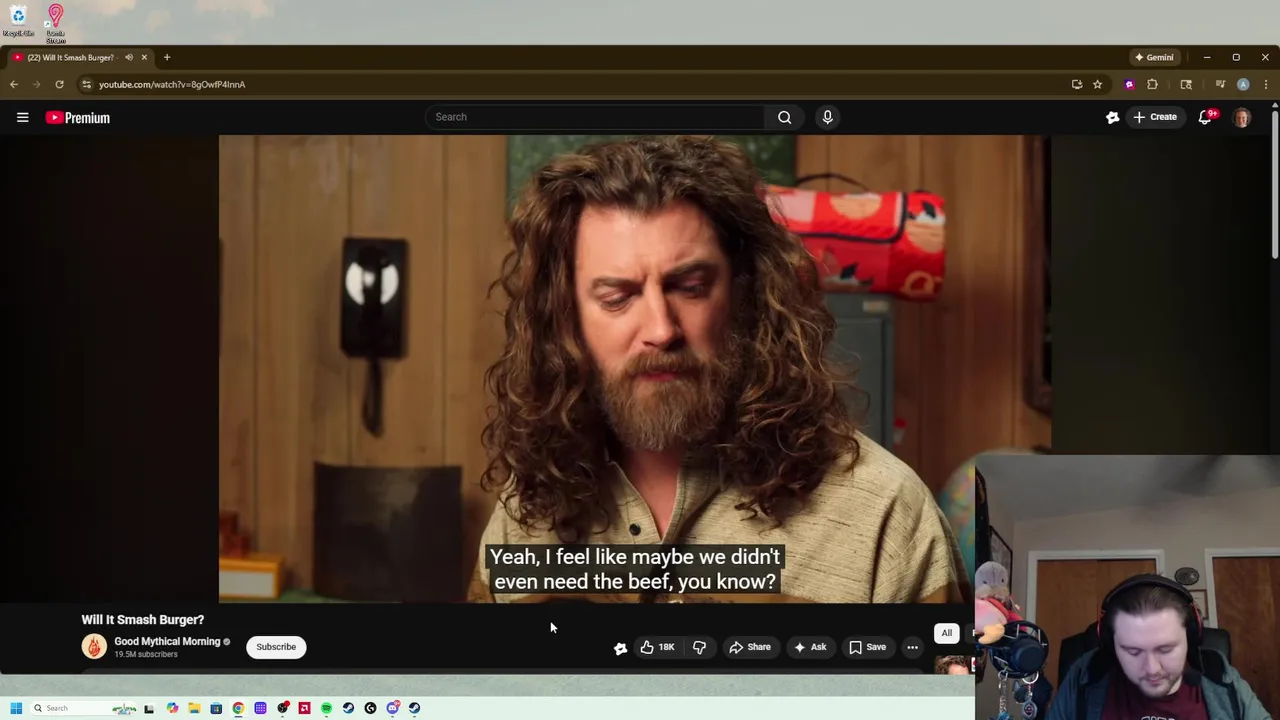Screen dimensions: 1280x720
Task: Go back in browser history
Action: tap(14, 84)
